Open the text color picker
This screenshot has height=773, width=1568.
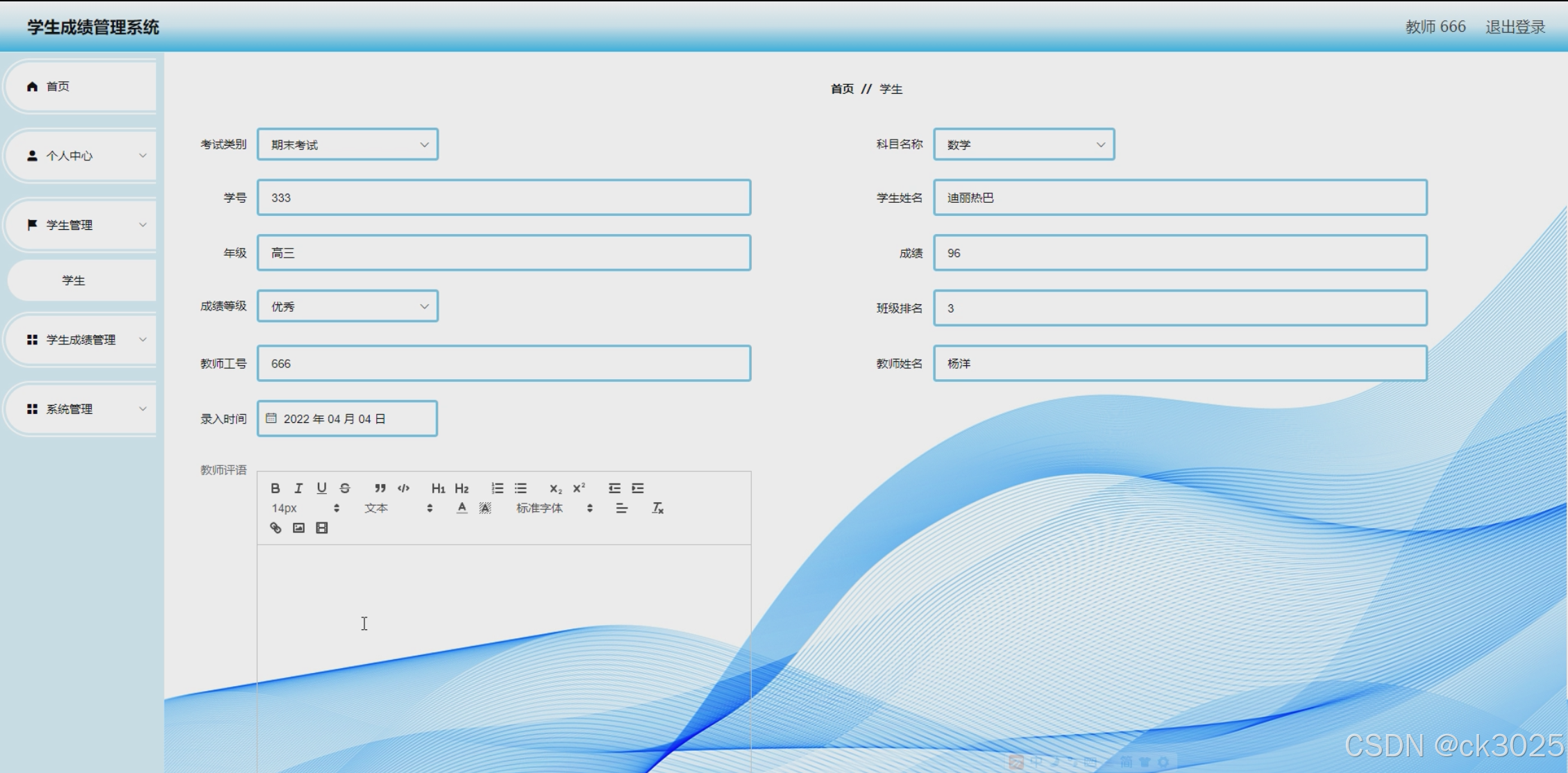pos(462,508)
